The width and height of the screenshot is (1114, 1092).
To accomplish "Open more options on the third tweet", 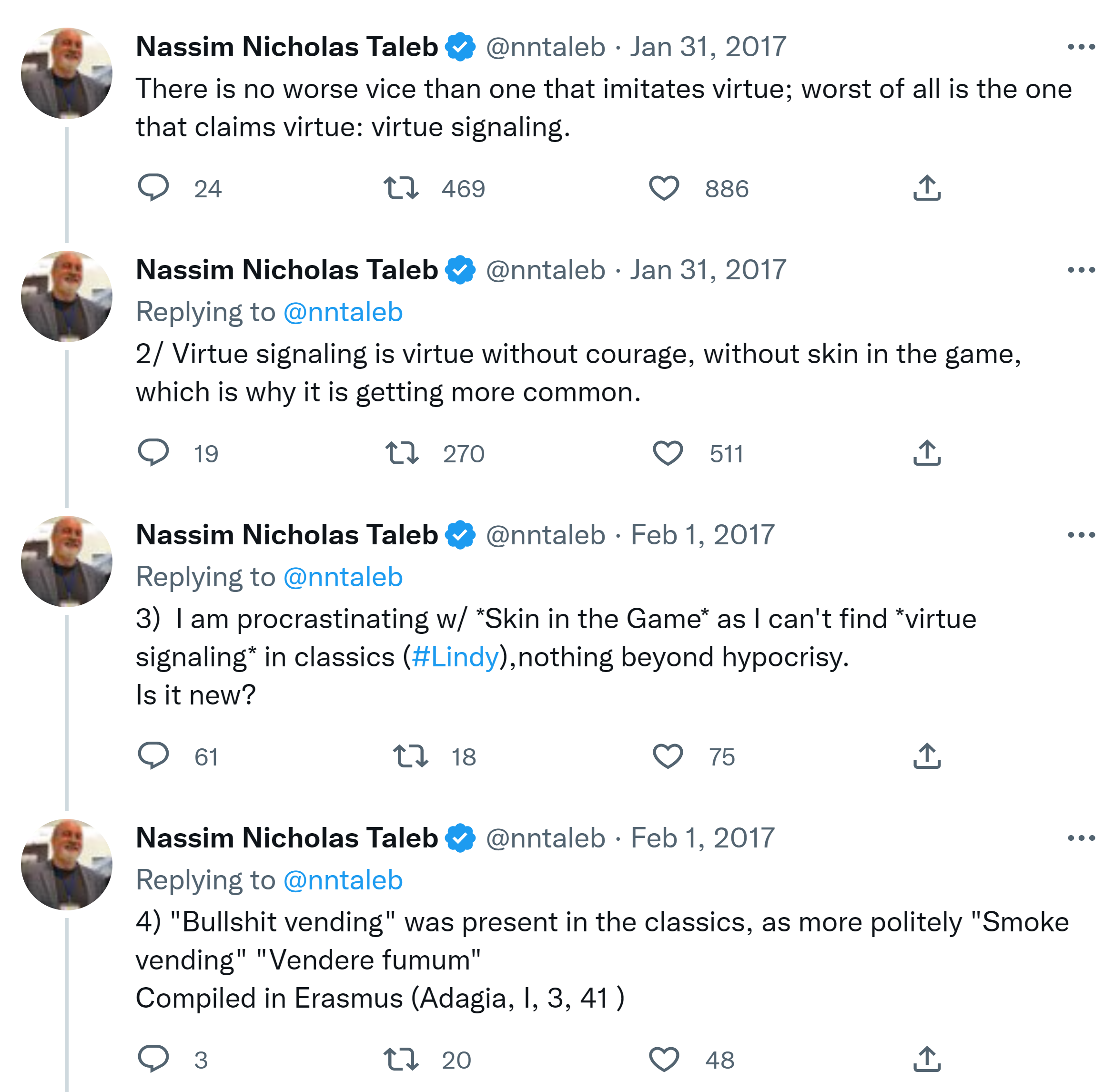I will point(1081,535).
